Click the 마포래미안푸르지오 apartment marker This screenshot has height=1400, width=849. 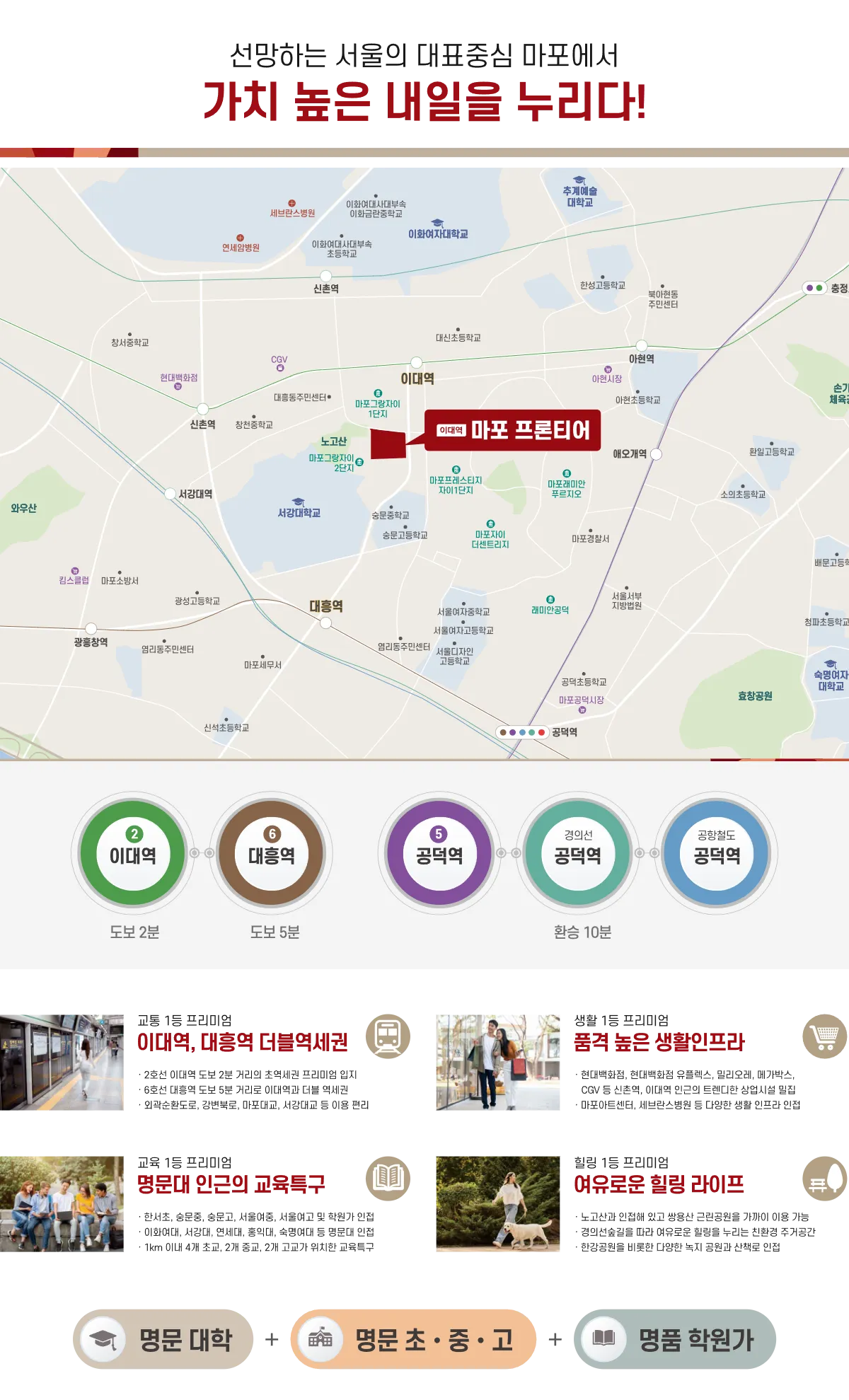567,473
